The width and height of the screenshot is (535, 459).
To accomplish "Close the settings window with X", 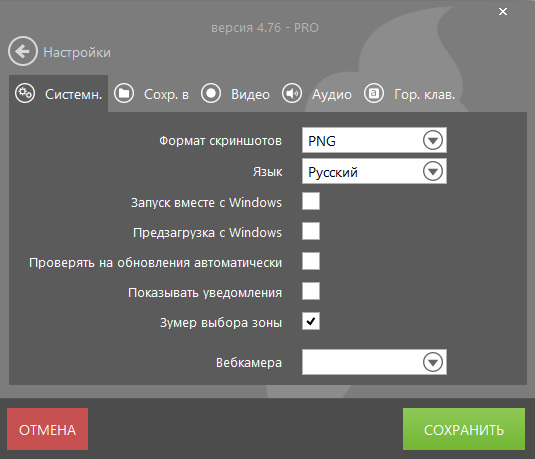I will click(x=503, y=12).
